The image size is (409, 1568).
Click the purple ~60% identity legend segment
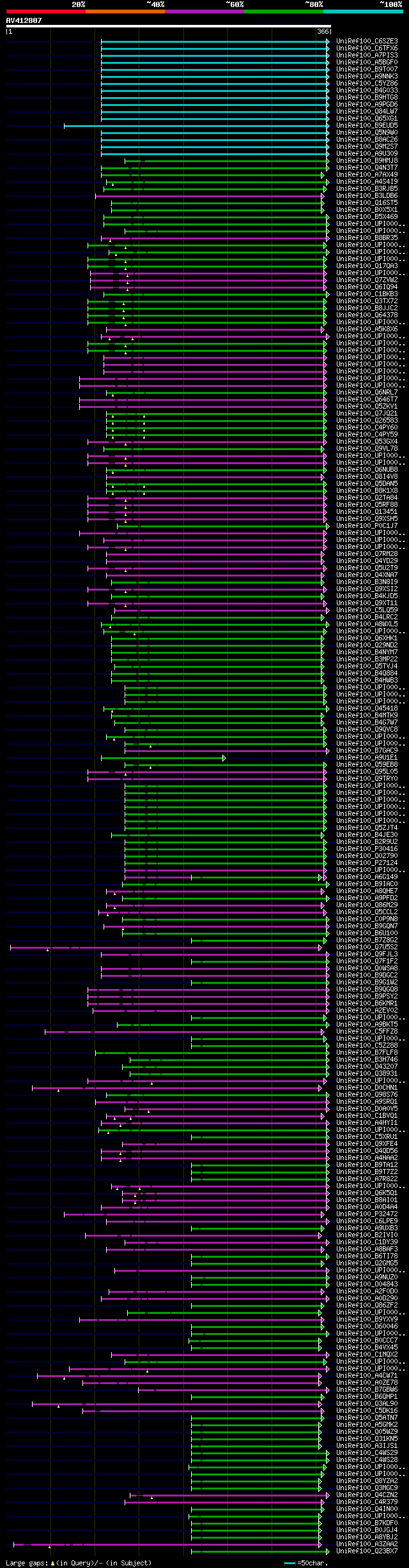tap(204, 11)
